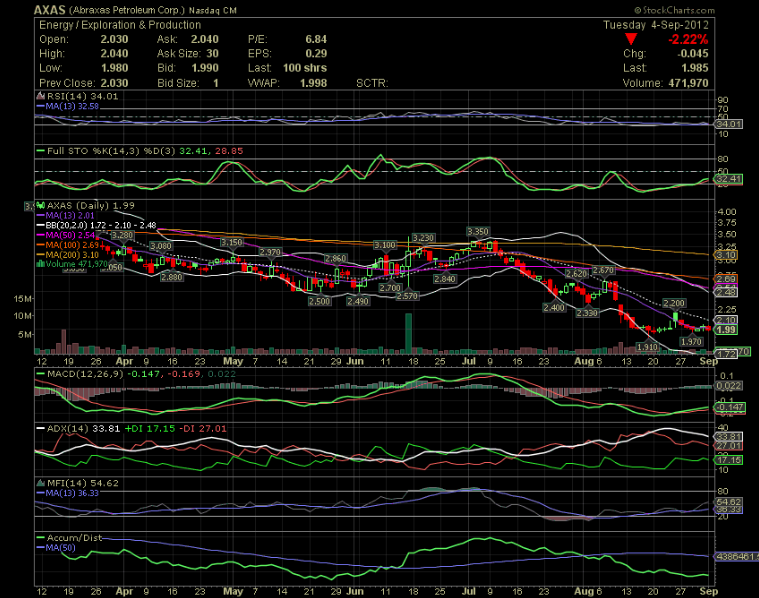Click the MA(50) legend under Accum/Dist

[56, 548]
